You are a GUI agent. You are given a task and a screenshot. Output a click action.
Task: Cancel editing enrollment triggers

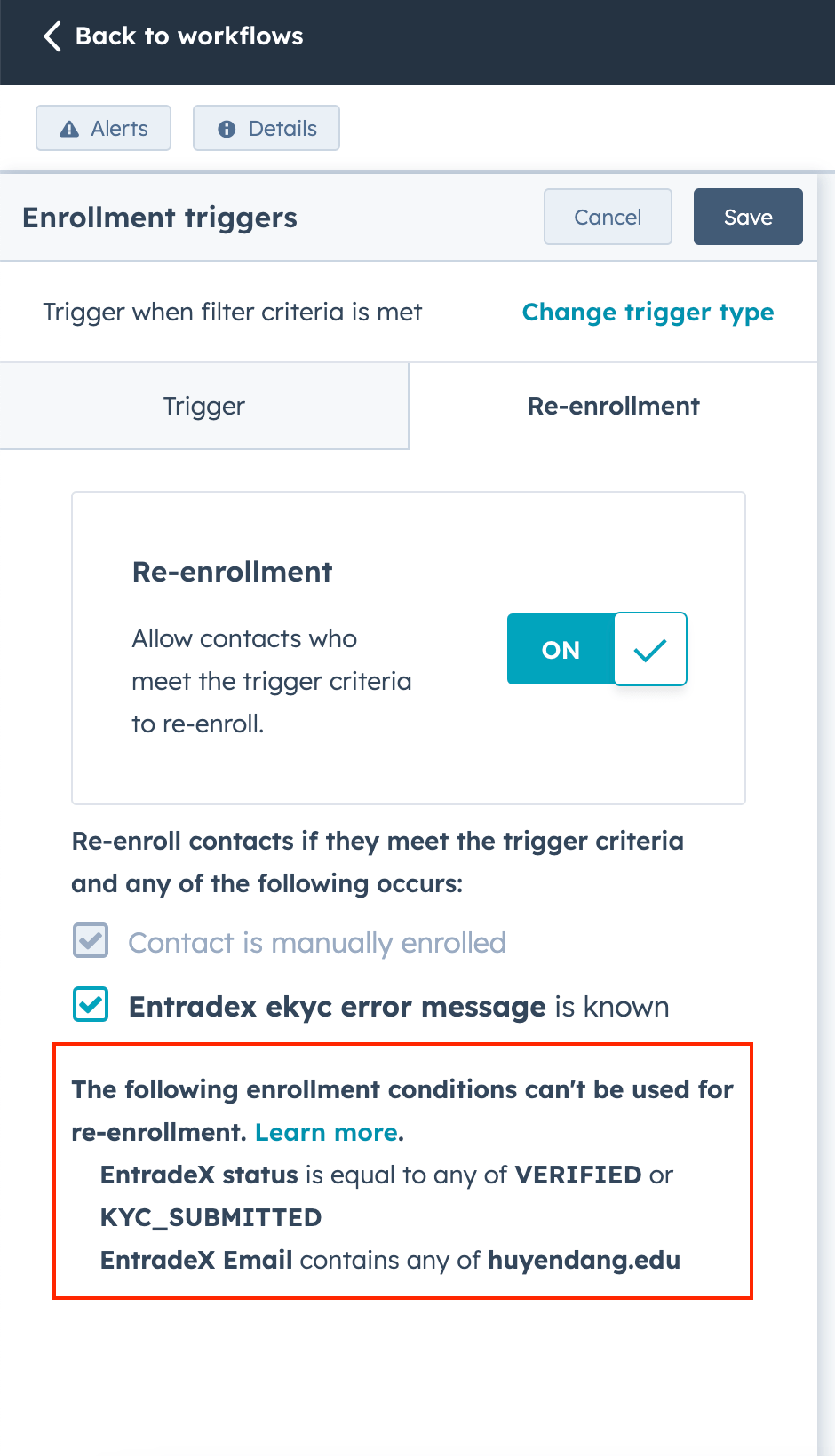[x=608, y=217]
